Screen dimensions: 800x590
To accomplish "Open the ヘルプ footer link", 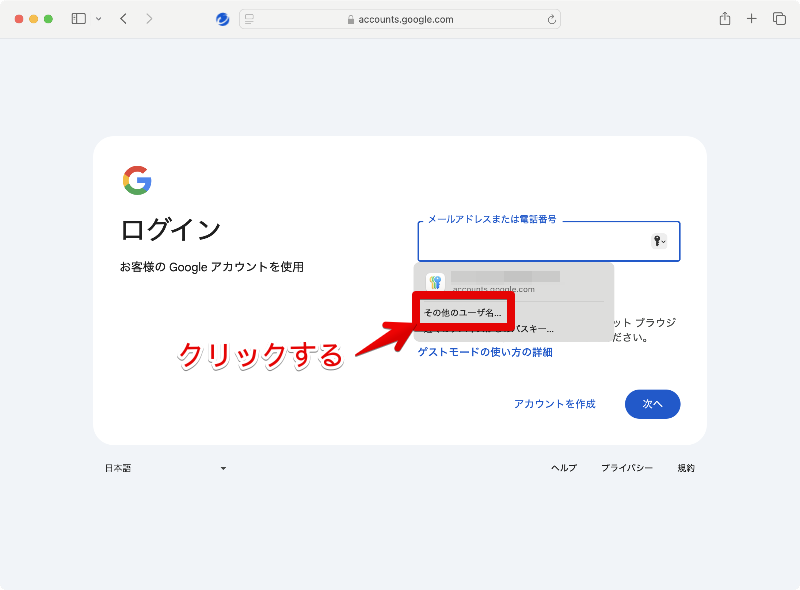I will pos(564,468).
